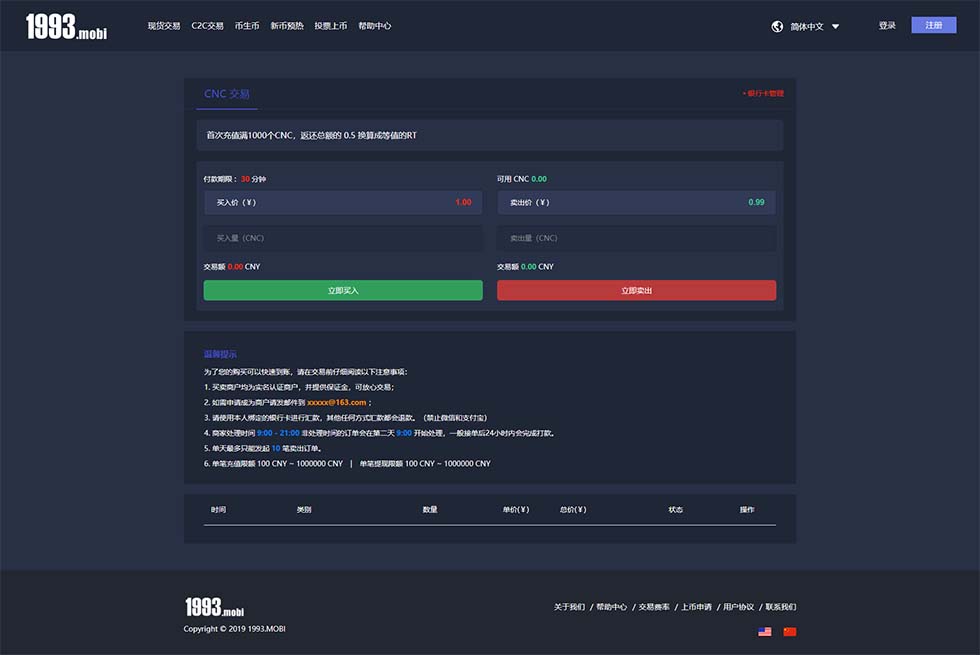980x655 pixels.
Task: Click the 首次充值满1000个CNC notice banner
Action: coord(489,136)
